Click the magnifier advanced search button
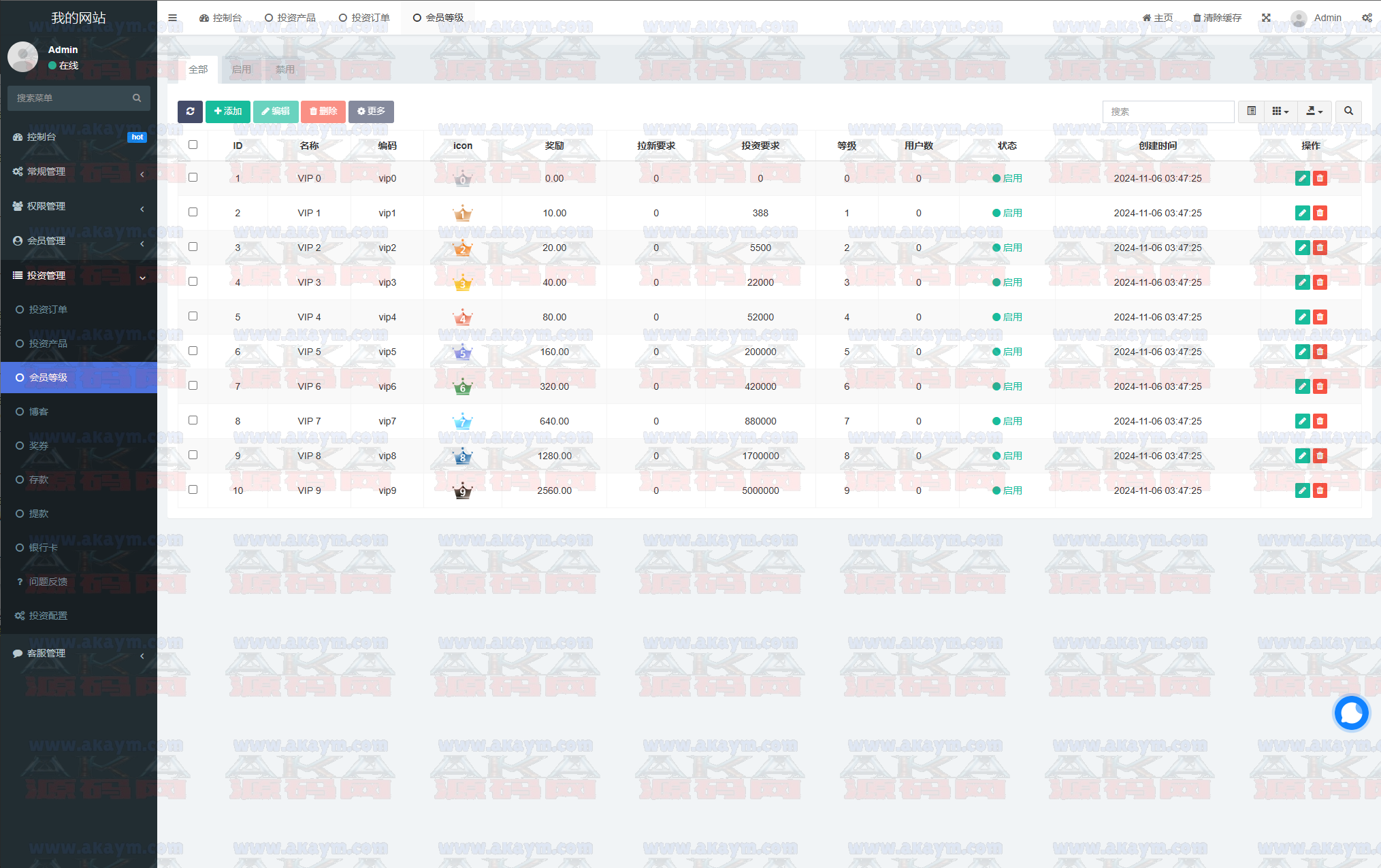The height and width of the screenshot is (868, 1381). pyautogui.click(x=1348, y=112)
